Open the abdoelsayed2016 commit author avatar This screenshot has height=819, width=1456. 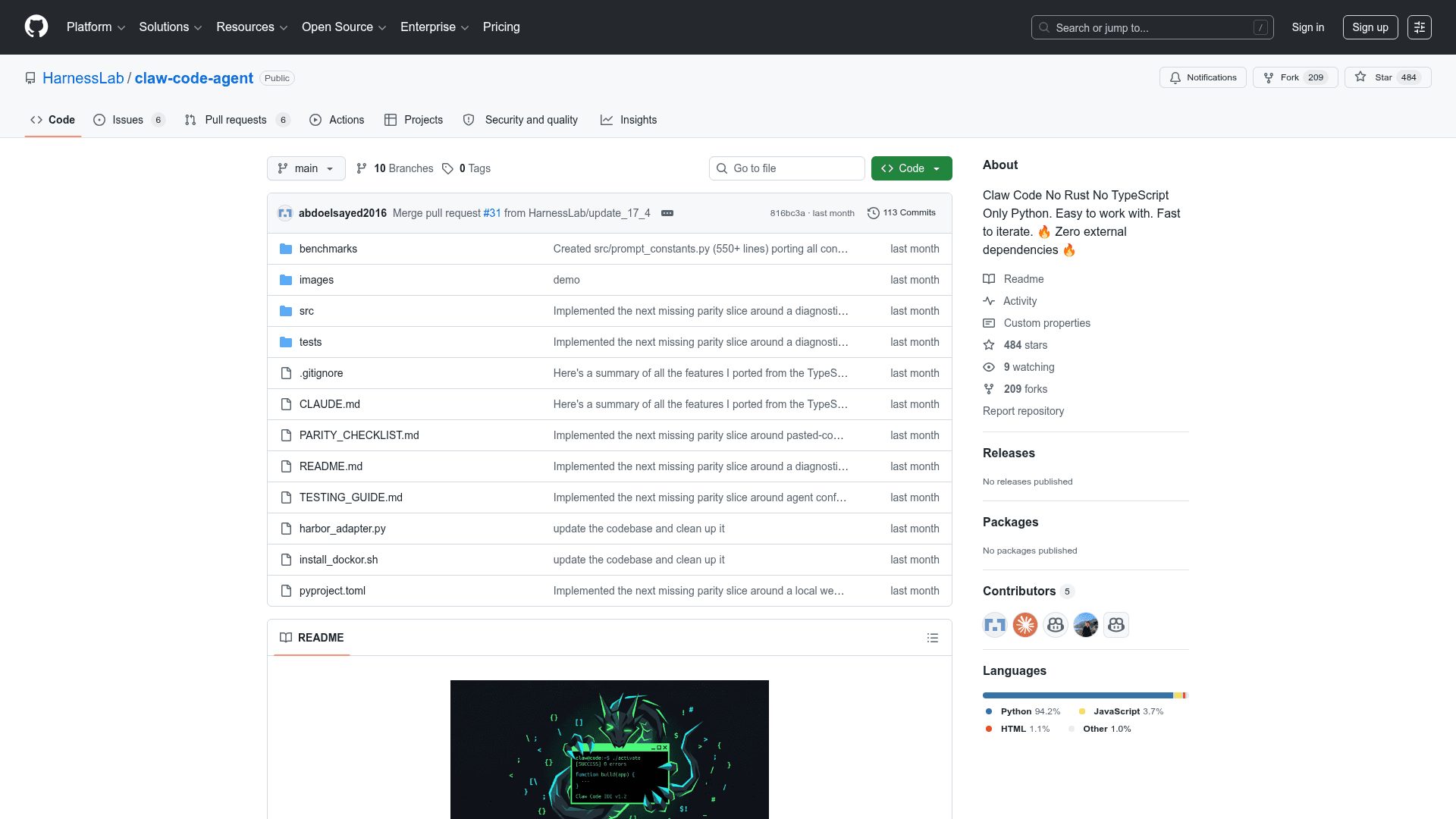tap(285, 213)
